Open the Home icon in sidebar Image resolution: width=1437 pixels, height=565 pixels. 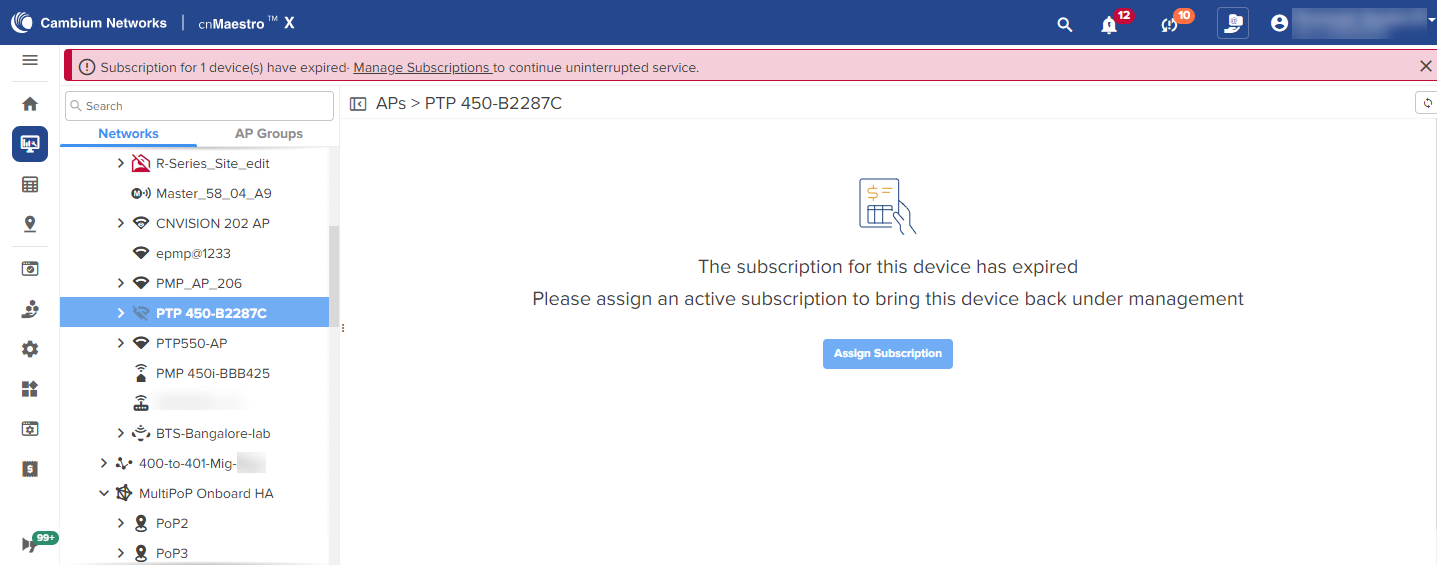pos(30,104)
